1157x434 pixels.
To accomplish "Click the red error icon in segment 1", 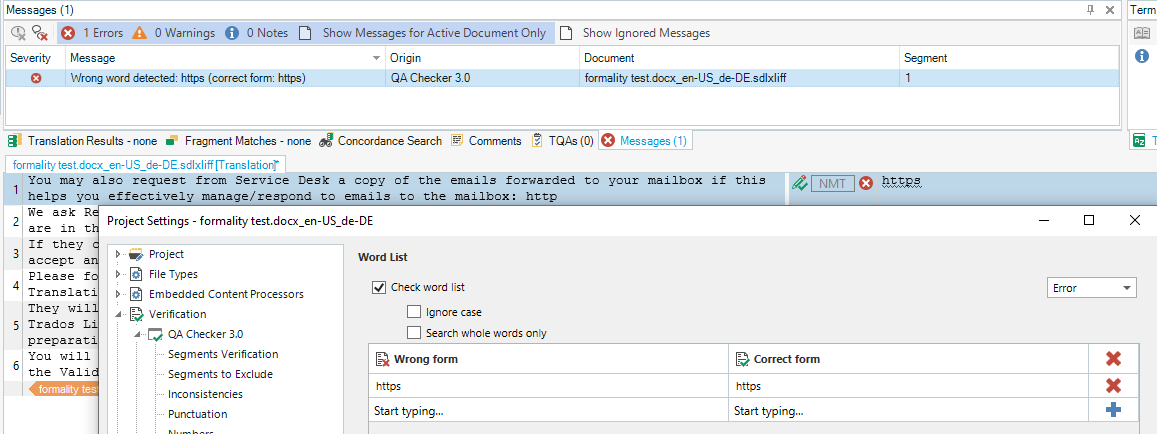I will 866,183.
